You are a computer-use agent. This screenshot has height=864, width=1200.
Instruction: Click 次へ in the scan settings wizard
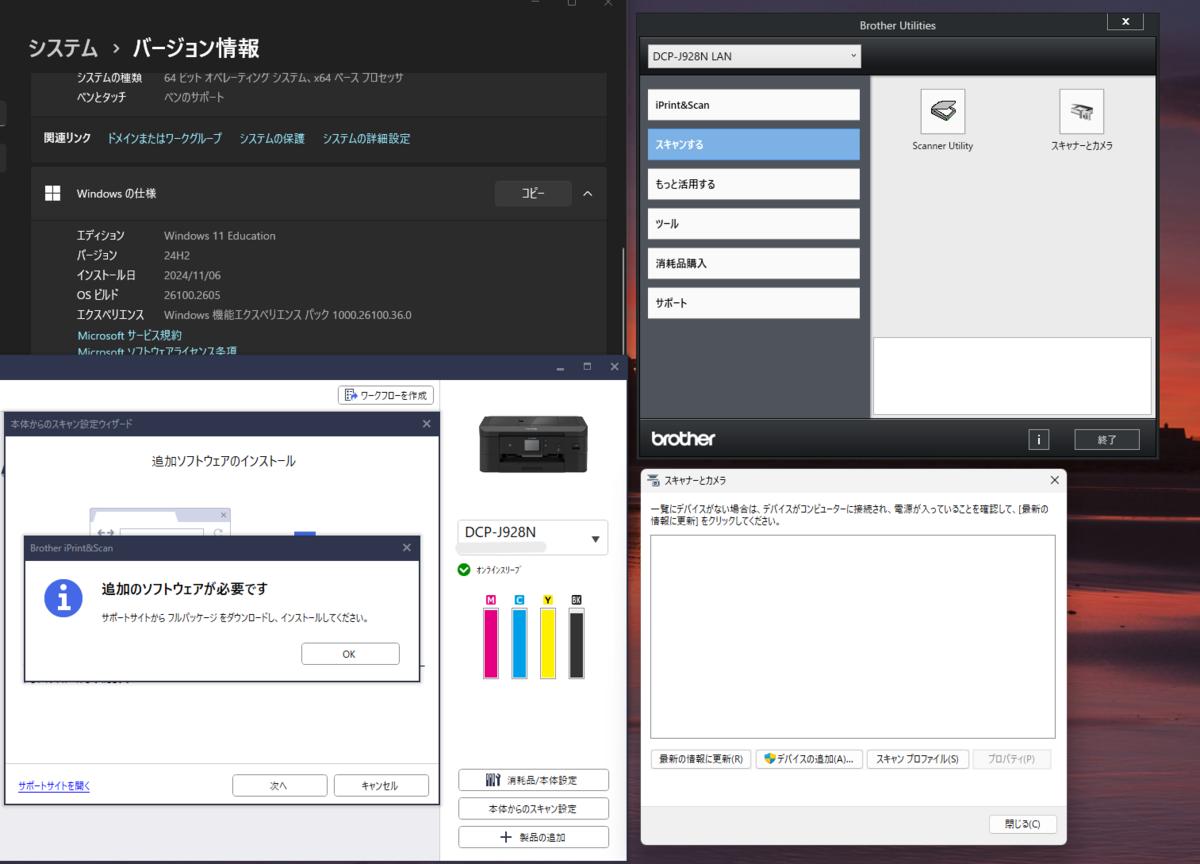[x=280, y=785]
